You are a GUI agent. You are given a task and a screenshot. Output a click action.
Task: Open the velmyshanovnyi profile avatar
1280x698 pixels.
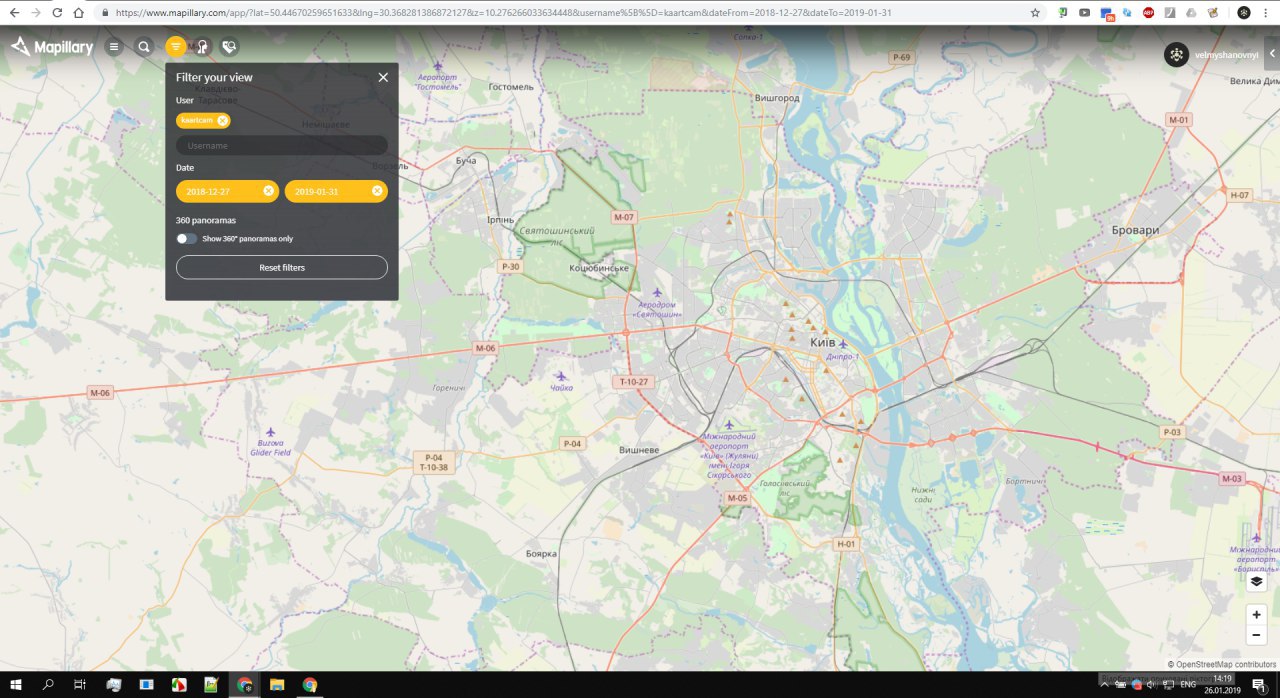tap(1176, 55)
